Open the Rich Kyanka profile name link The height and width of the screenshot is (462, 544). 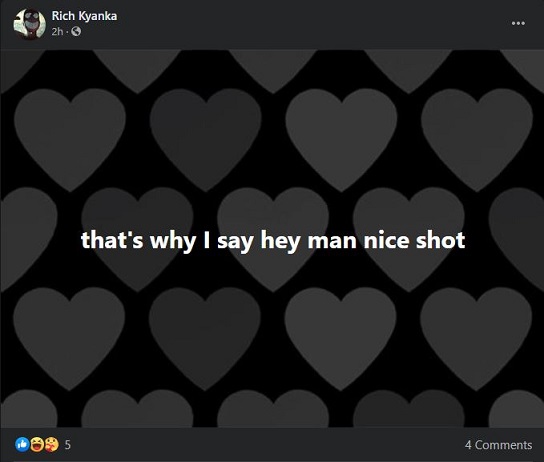84,16
